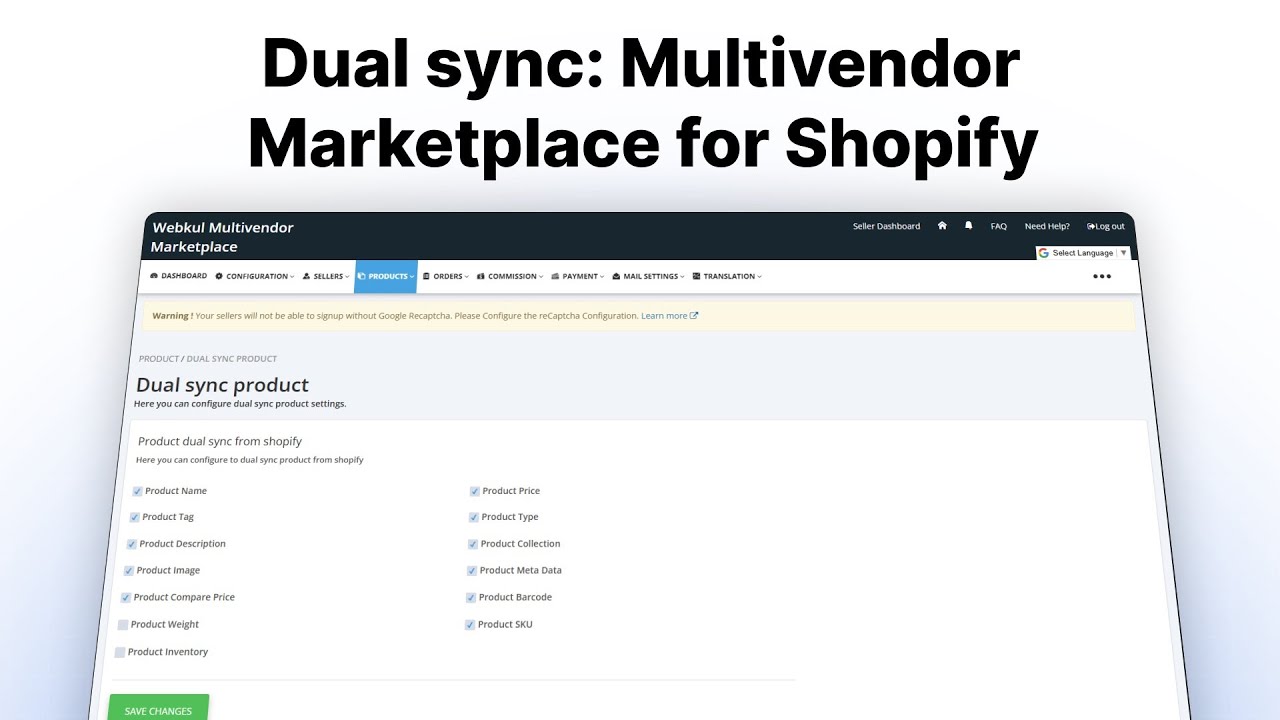Enable the Product Inventory checkbox
The image size is (1280, 720).
tap(120, 652)
